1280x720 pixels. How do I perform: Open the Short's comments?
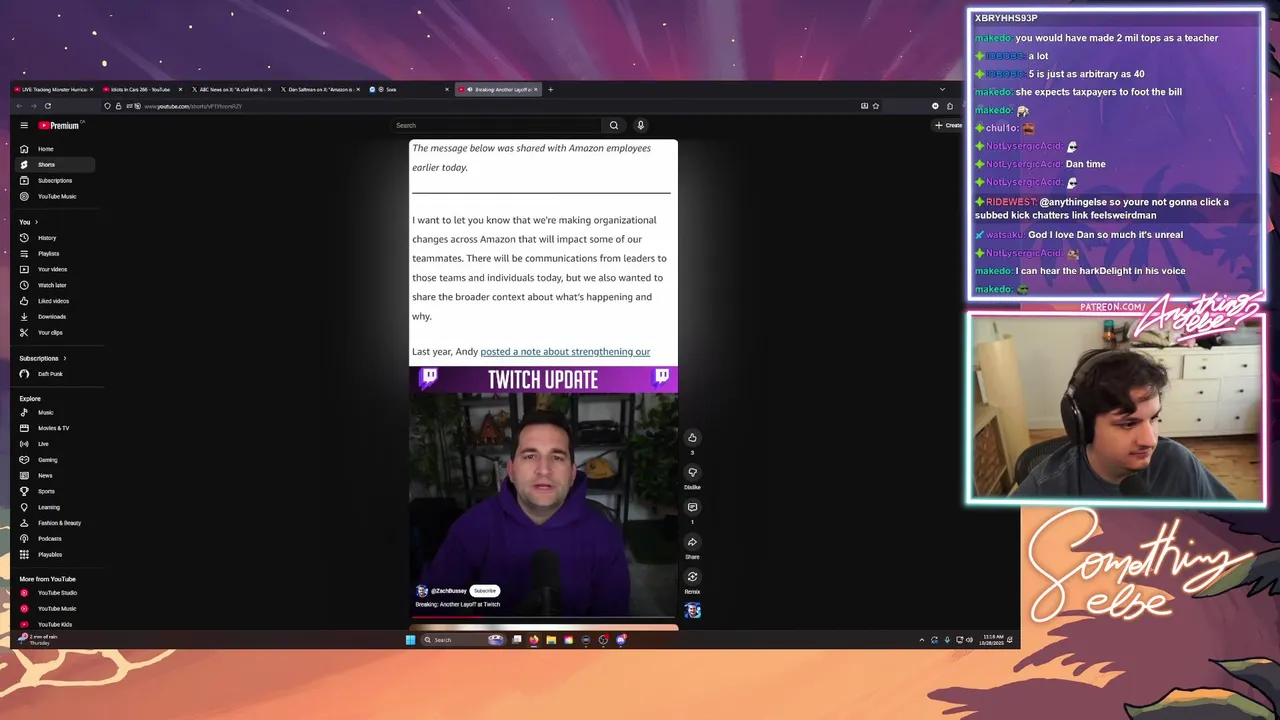coord(692,507)
